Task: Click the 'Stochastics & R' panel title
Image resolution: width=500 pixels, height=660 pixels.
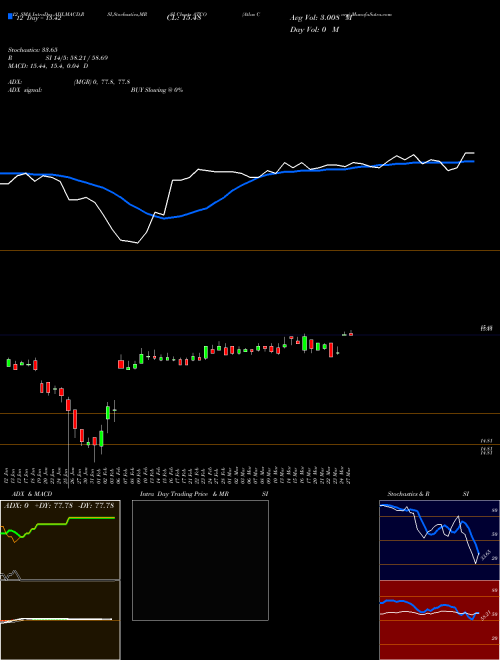Action: (x=409, y=494)
